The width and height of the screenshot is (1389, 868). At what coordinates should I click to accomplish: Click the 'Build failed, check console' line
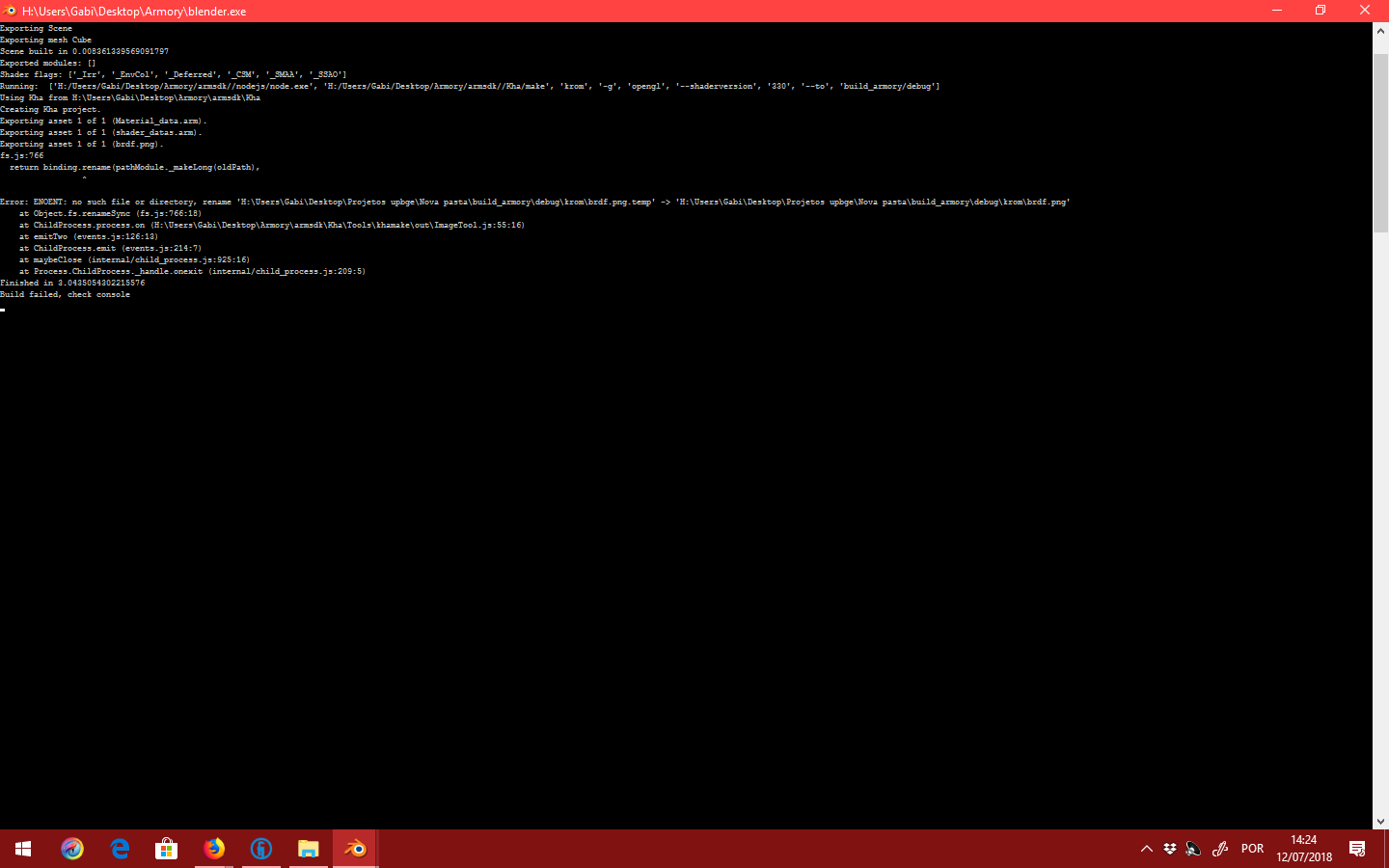point(65,294)
